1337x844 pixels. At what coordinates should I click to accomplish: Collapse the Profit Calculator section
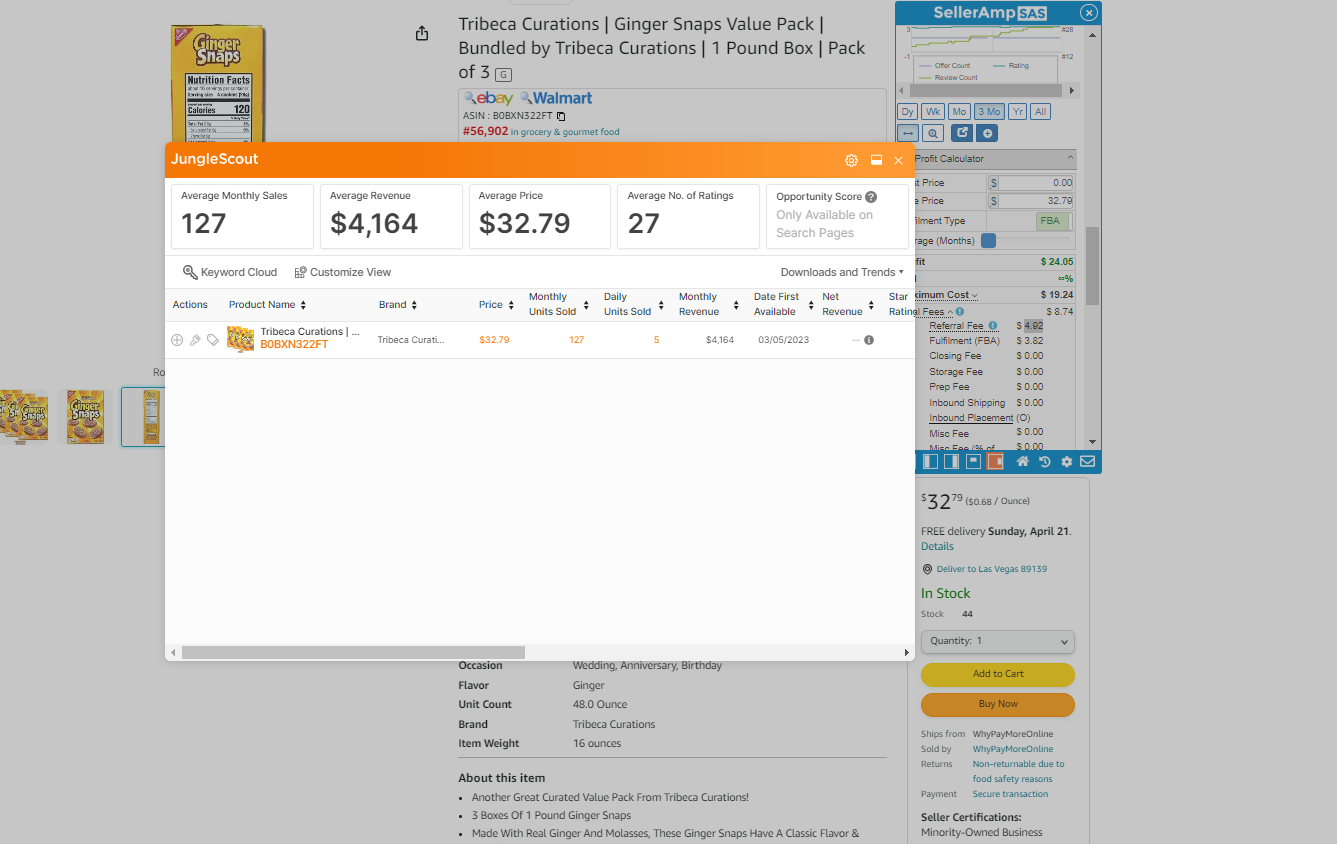pyautogui.click(x=1070, y=158)
